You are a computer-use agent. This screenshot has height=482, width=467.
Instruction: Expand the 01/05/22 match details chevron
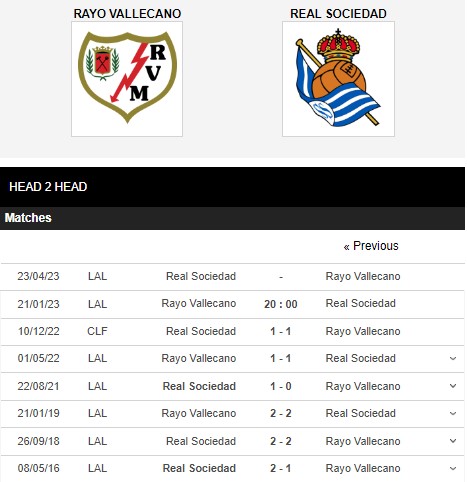pyautogui.click(x=453, y=359)
